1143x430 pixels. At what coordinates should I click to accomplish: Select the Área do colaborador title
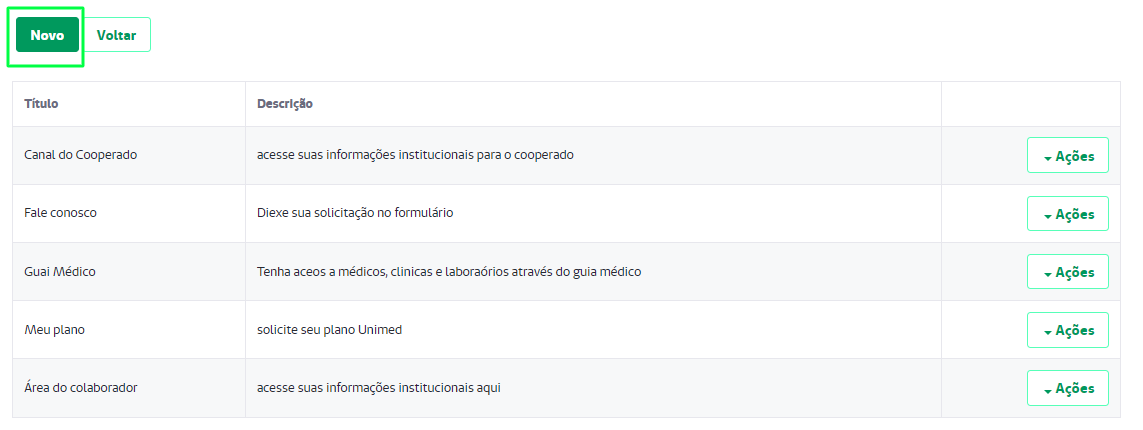click(81, 388)
